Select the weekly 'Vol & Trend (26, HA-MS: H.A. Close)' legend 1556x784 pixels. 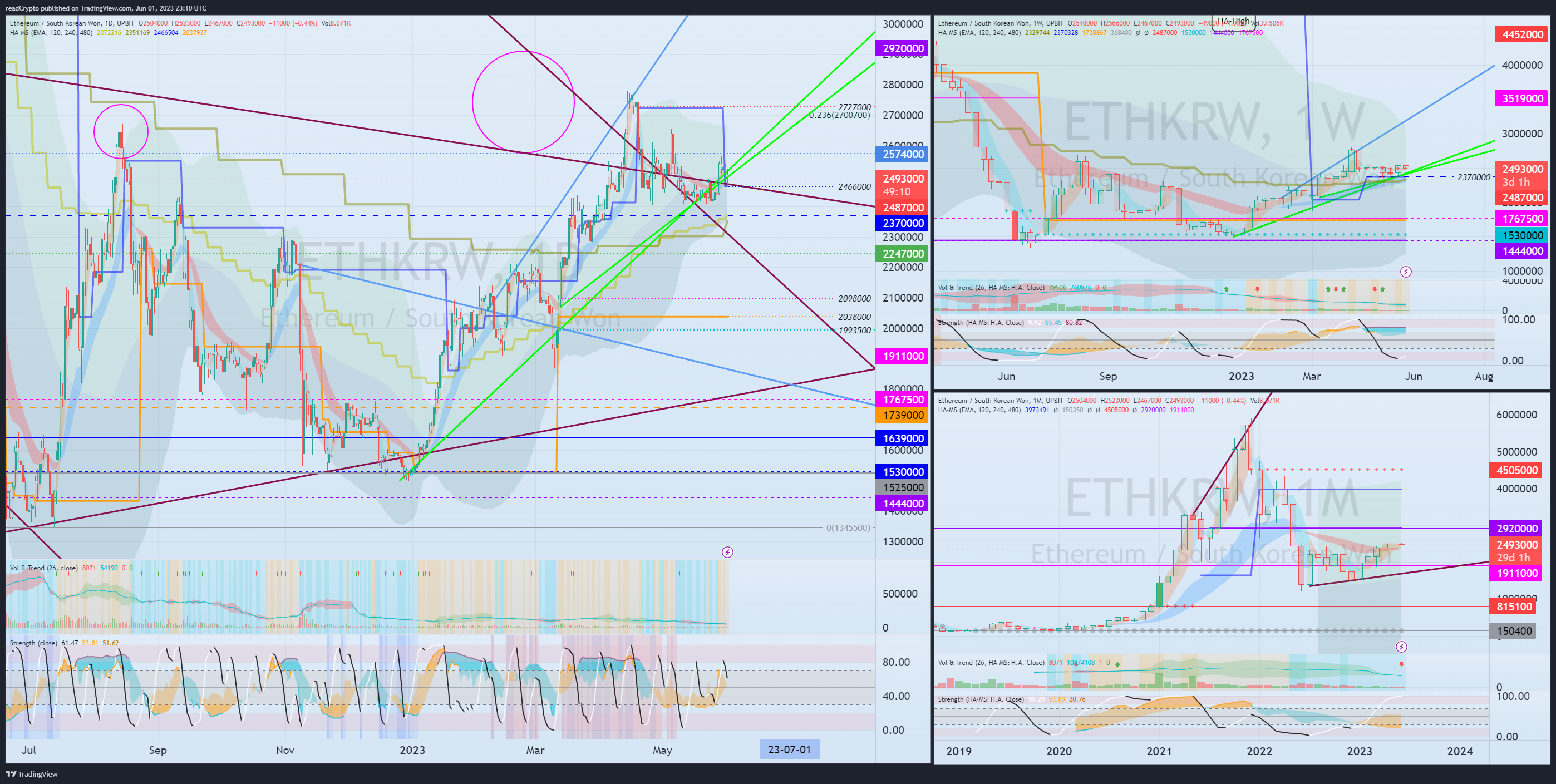[x=991, y=288]
